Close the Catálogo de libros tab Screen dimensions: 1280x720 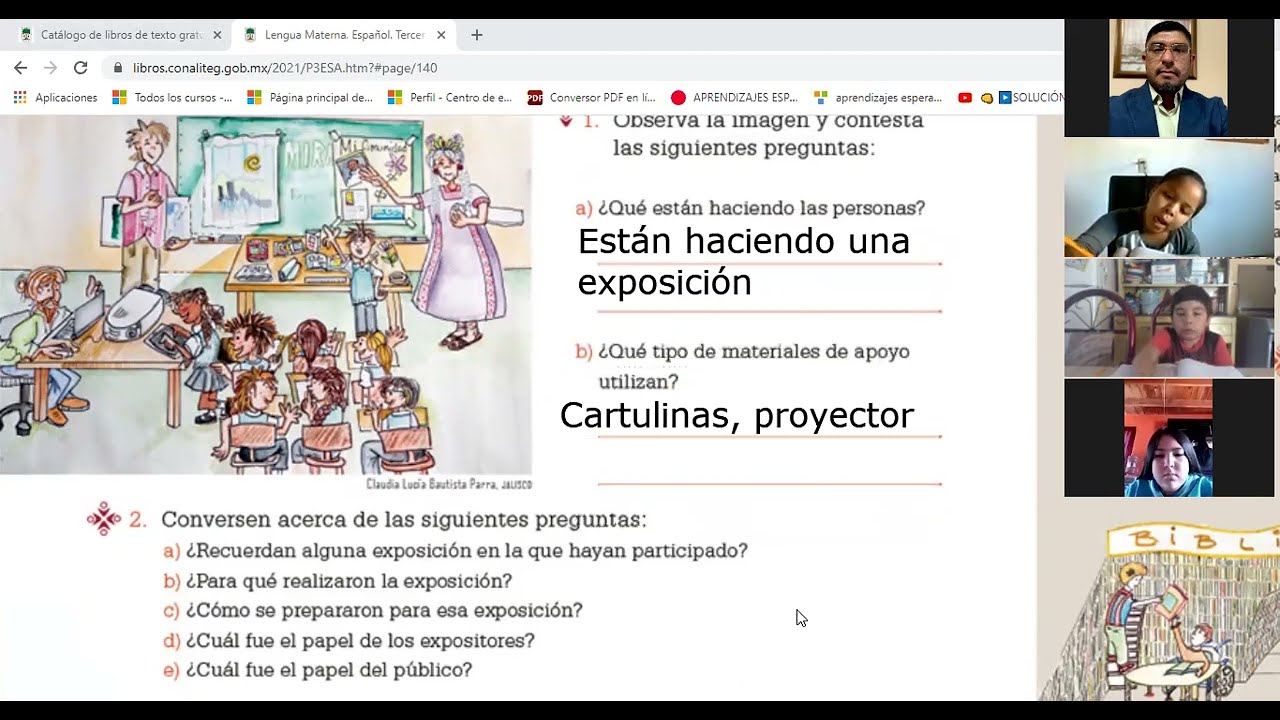click(x=217, y=35)
